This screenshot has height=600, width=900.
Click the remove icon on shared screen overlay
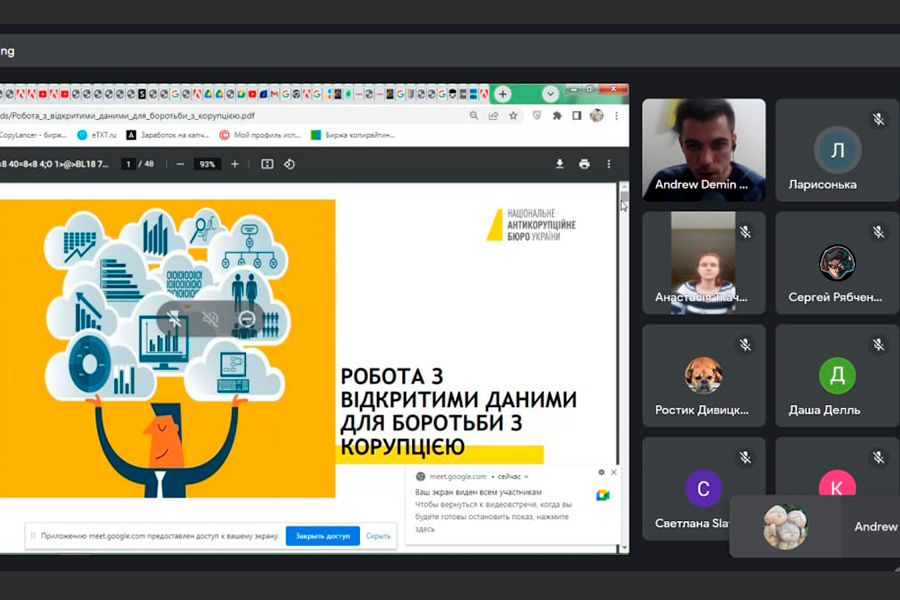click(247, 319)
